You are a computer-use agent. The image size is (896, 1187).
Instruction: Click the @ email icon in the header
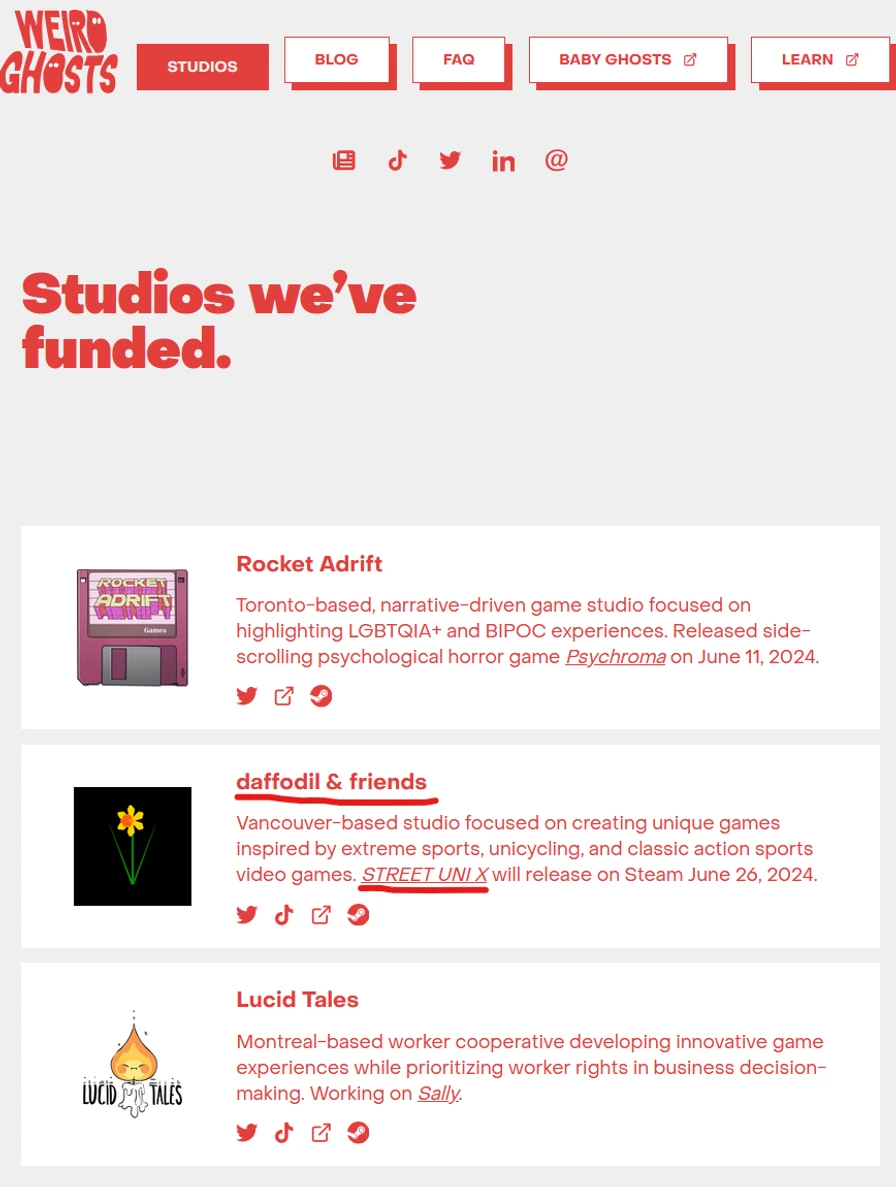coord(556,160)
